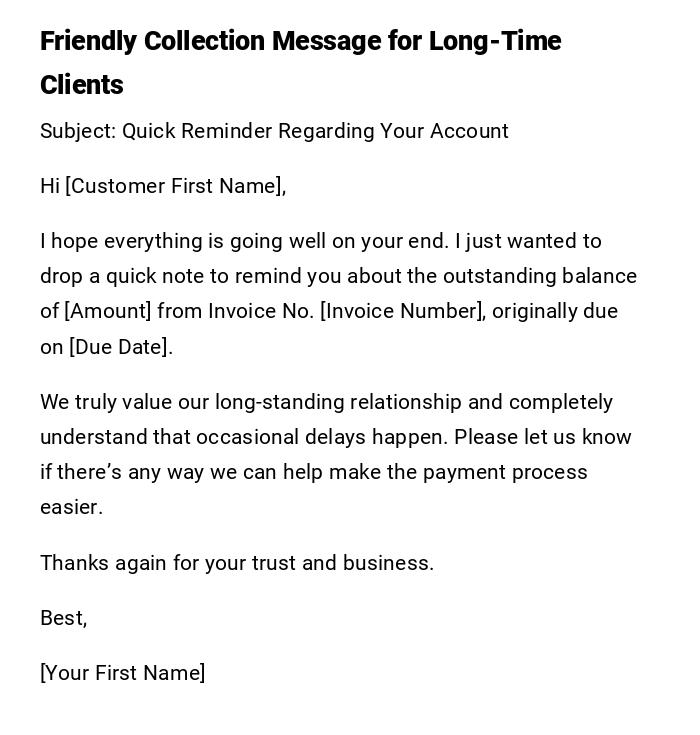Select the [Due Date] placeholder
Screen dimensions: 700x735
click(120, 347)
